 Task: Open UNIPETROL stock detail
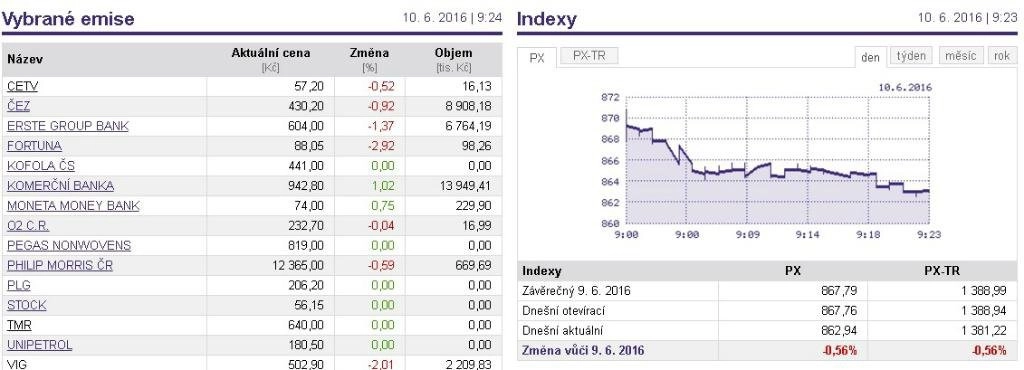40,345
